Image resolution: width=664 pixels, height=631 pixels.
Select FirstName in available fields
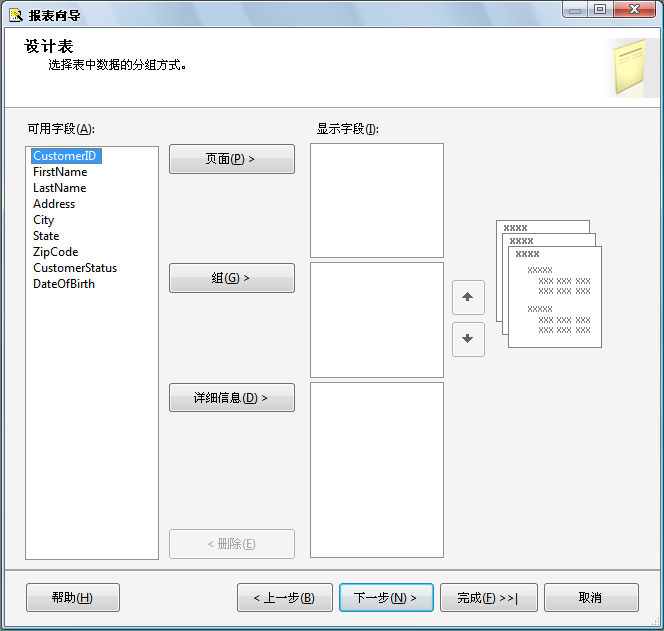[60, 172]
